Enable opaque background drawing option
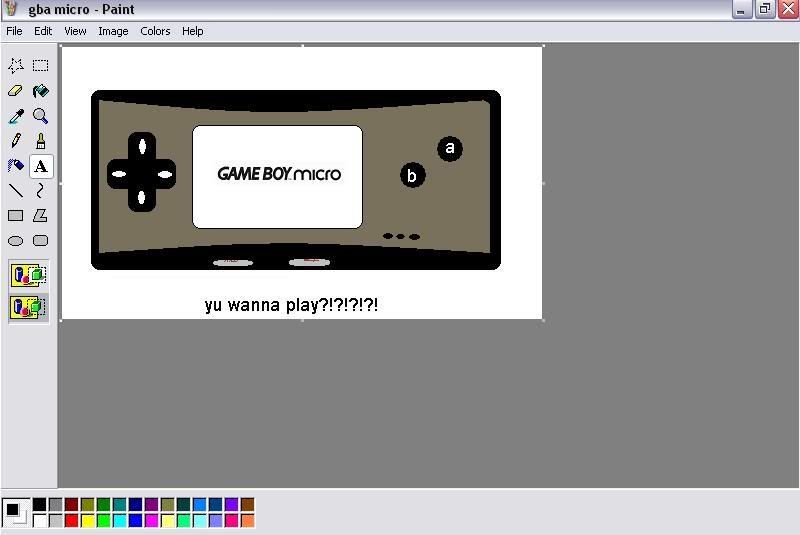Screen dimensions: 800x535 [29, 275]
